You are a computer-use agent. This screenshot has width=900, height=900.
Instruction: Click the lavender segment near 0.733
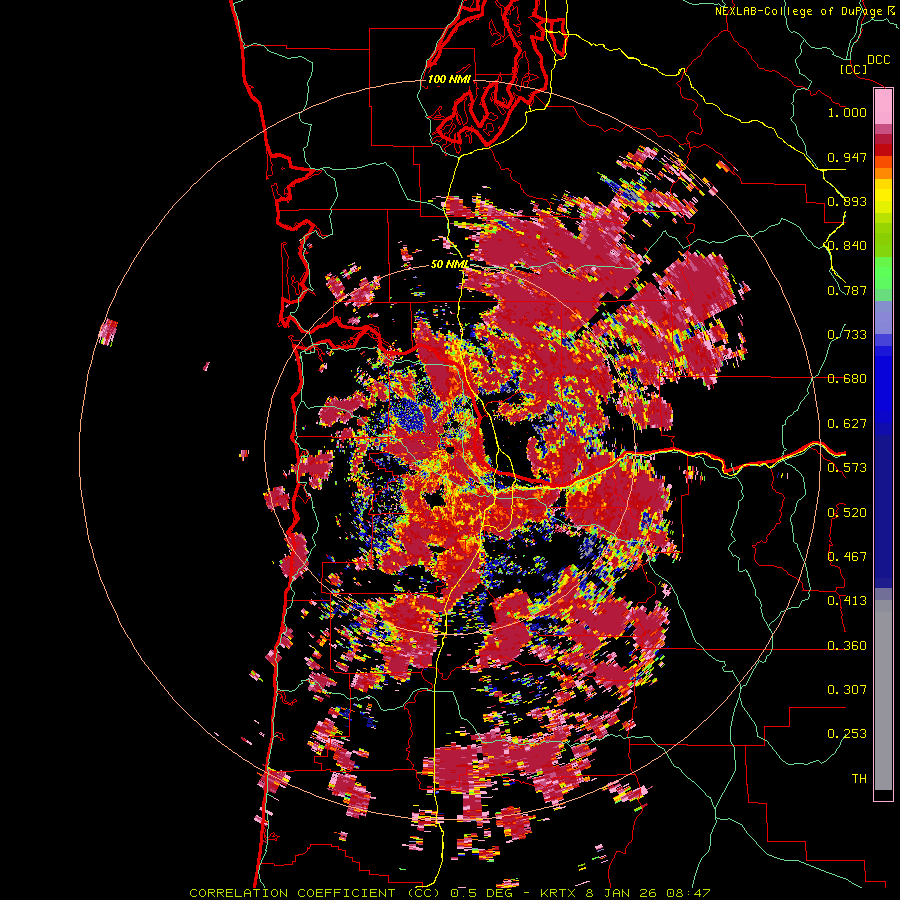pos(883,317)
